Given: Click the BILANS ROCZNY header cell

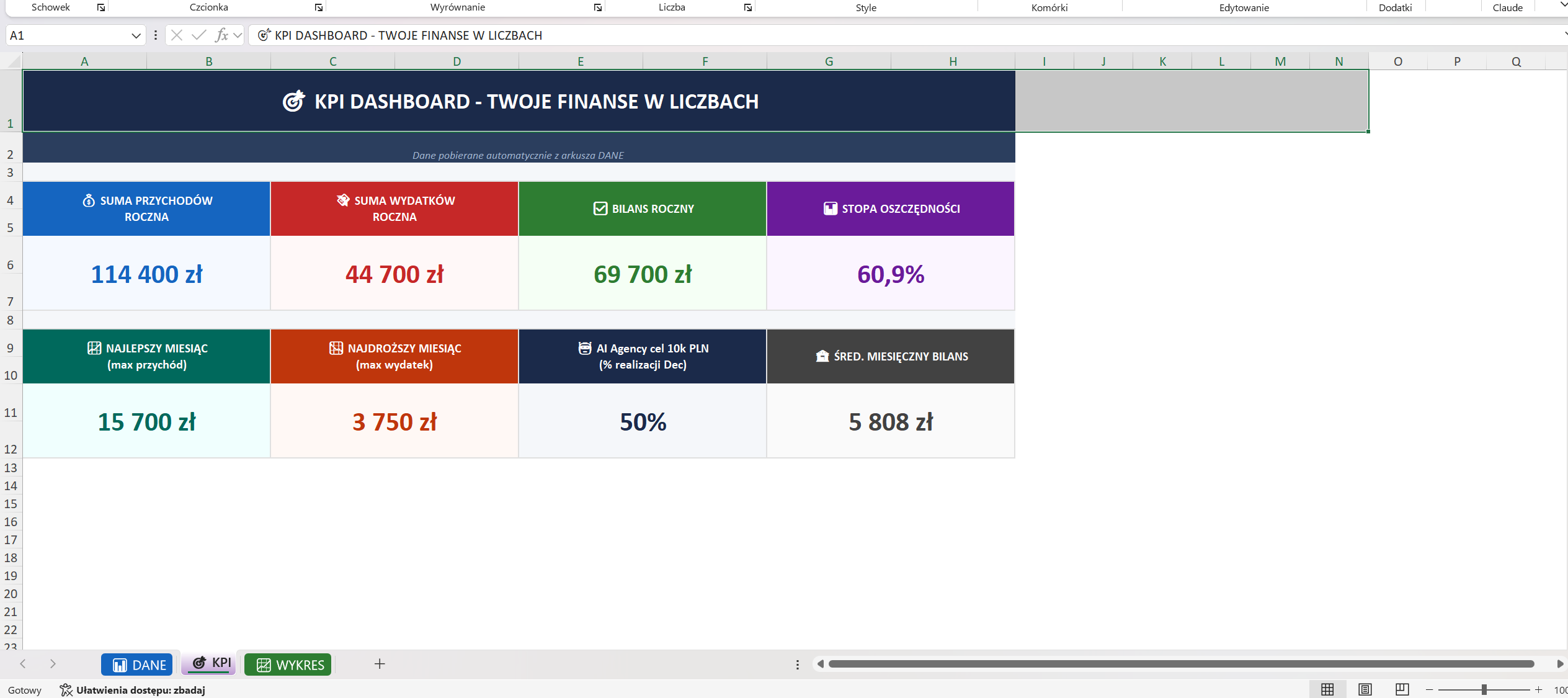Looking at the screenshot, I should (643, 208).
